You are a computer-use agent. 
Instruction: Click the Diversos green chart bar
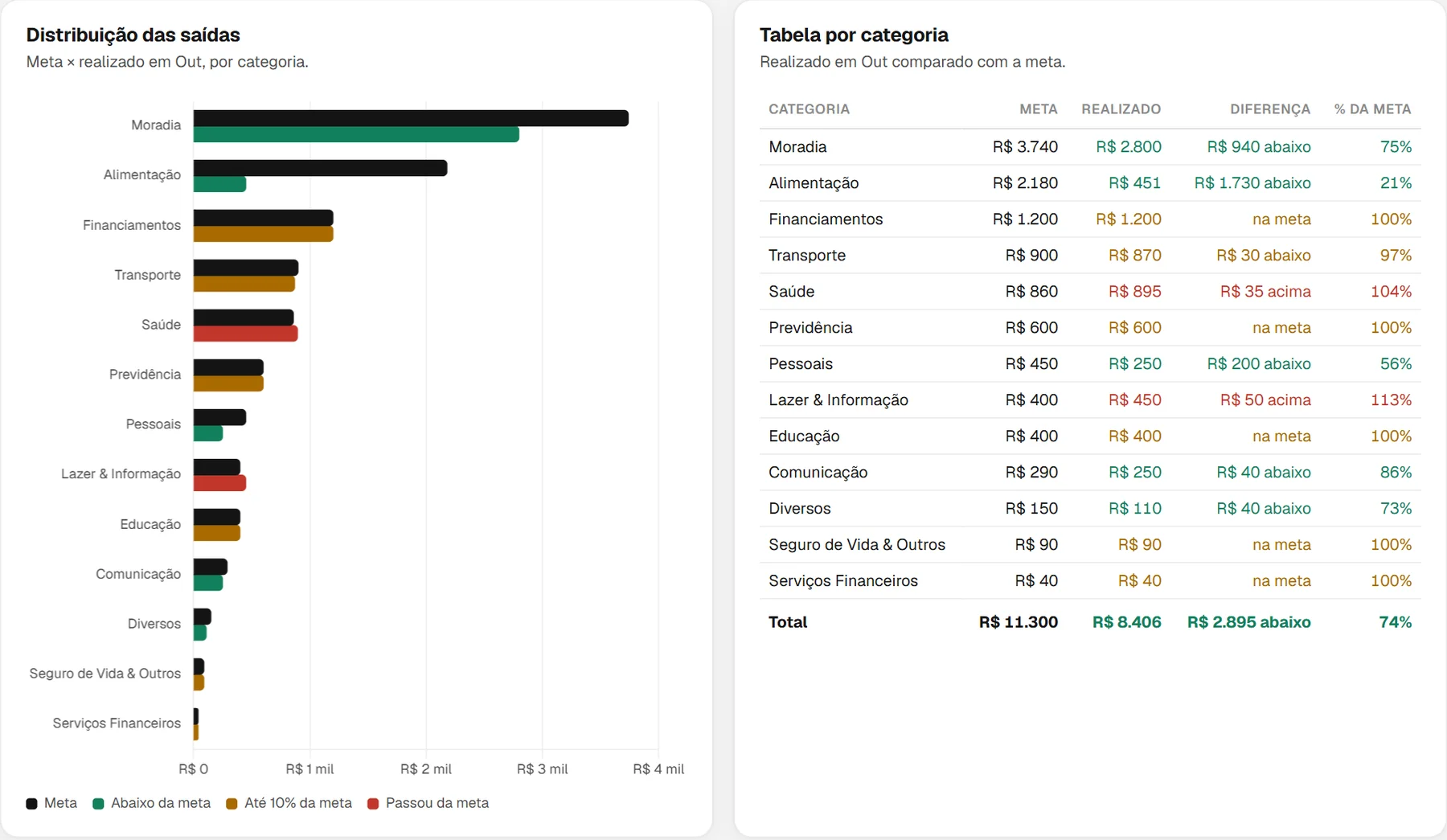[x=200, y=633]
